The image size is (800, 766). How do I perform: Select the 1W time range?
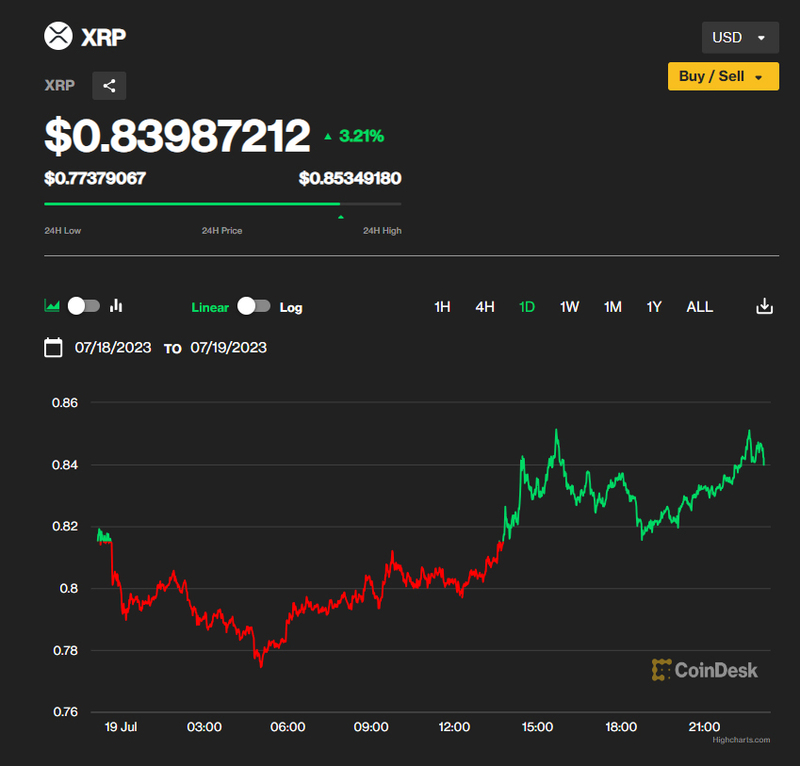[569, 307]
